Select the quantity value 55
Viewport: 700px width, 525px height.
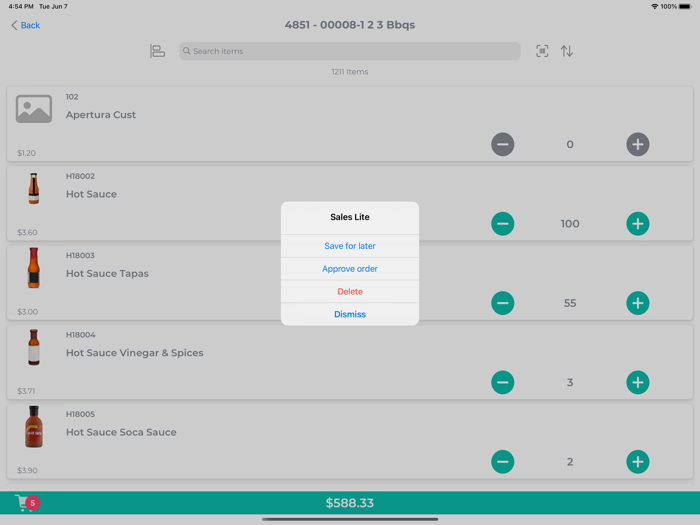click(570, 303)
